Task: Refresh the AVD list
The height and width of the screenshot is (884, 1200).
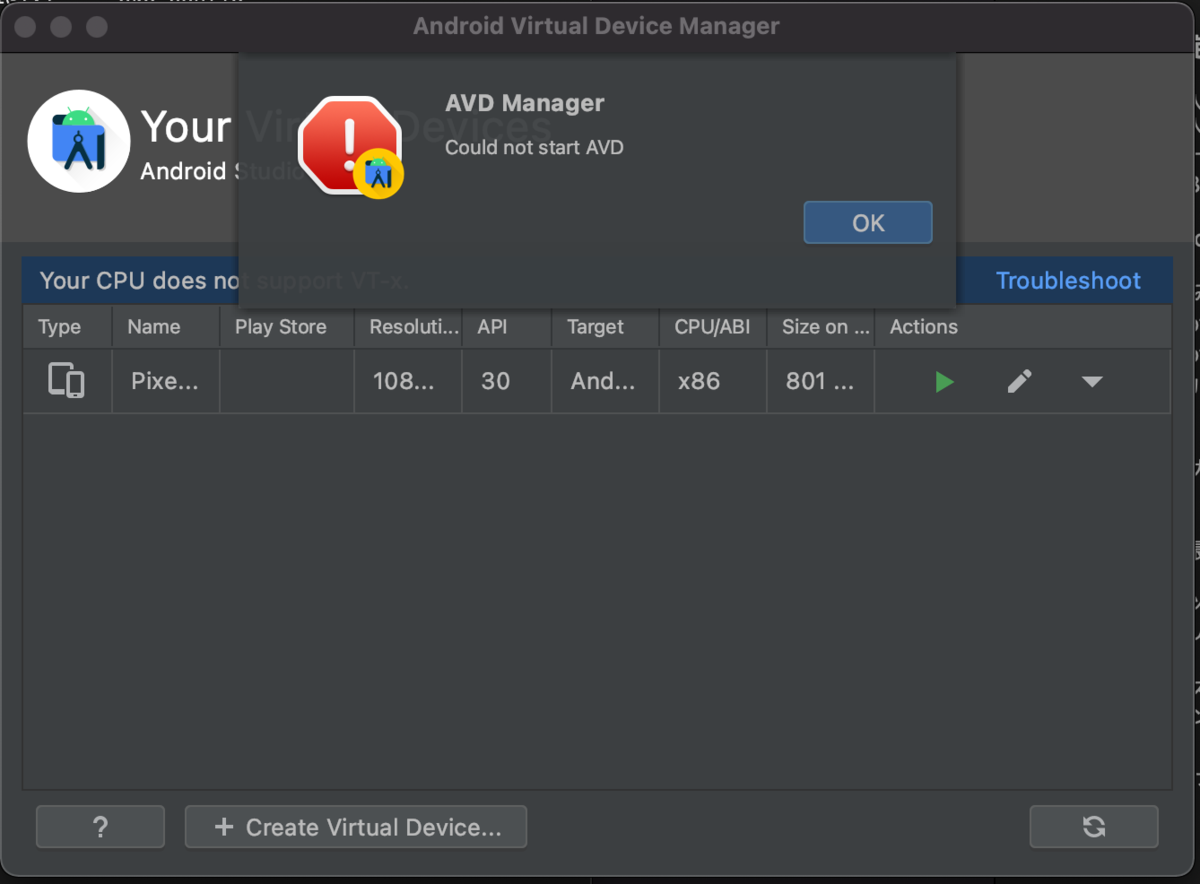Action: point(1094,827)
